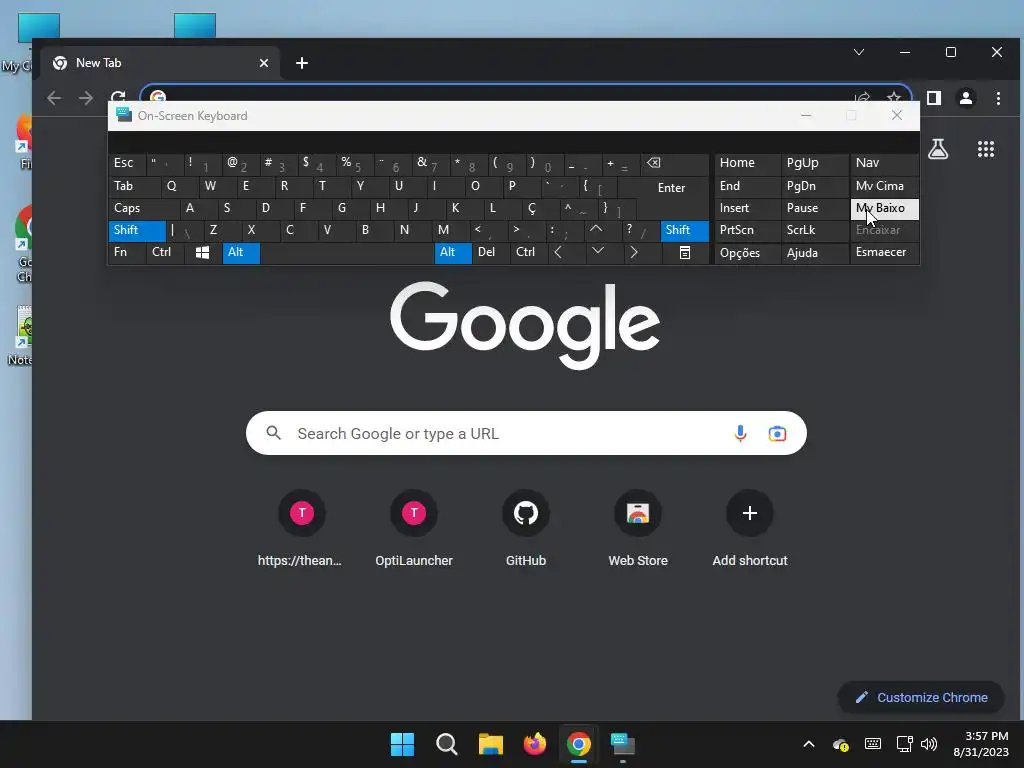1024x768 pixels.
Task: Toggle the right Shift key
Action: point(684,231)
